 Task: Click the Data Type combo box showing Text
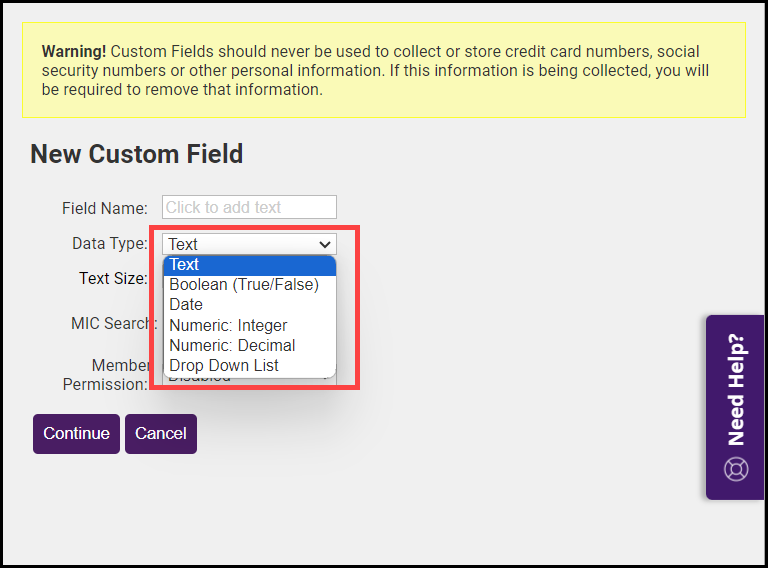point(240,244)
